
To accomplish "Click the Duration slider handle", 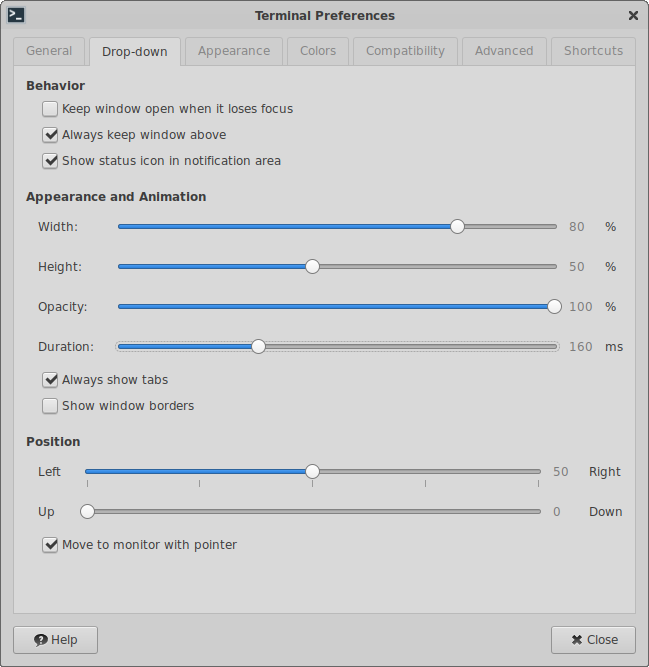I will tap(258, 347).
